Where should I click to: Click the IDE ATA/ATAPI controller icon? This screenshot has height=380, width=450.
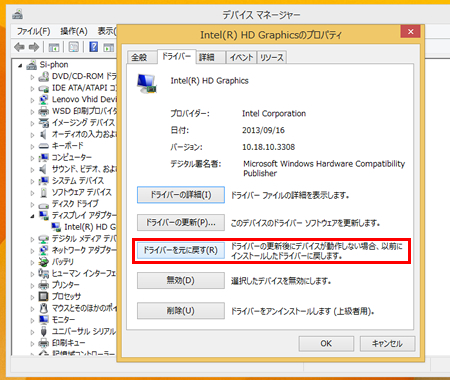[44, 89]
